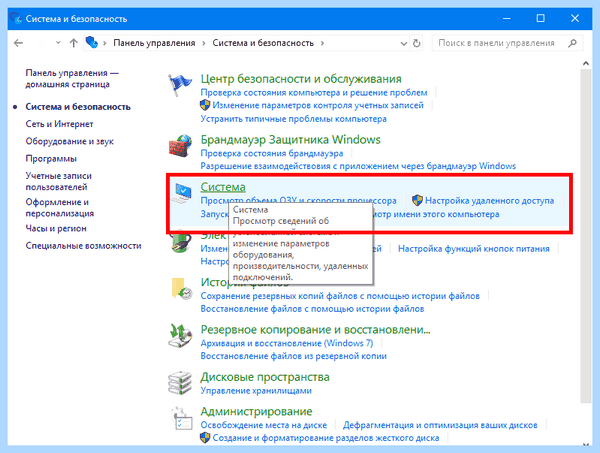Image resolution: width=600 pixels, height=453 pixels.
Task: Click the vertical scrollbar thumb
Action: click(x=585, y=236)
